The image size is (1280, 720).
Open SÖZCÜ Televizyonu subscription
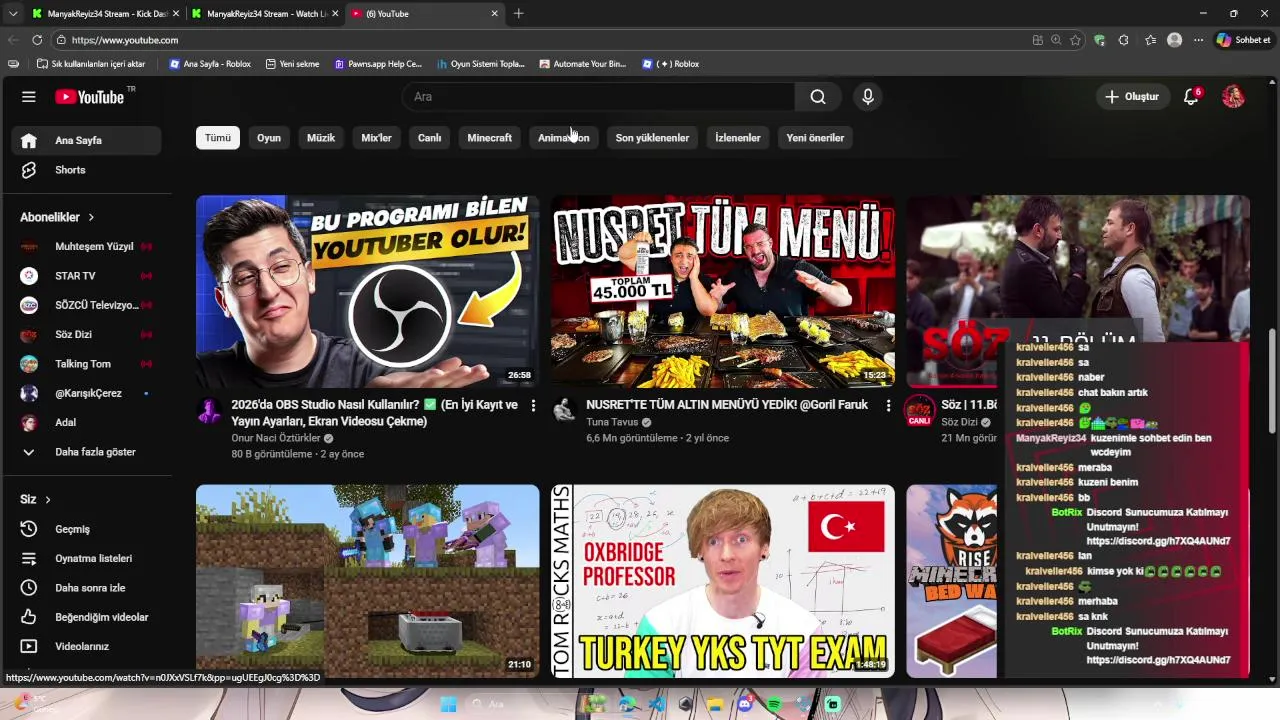(86, 305)
